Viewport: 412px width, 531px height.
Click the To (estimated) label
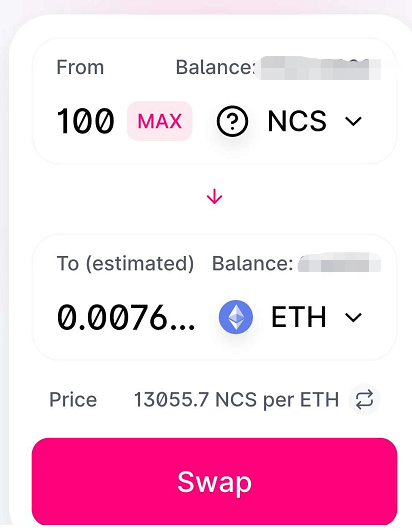[125, 263]
